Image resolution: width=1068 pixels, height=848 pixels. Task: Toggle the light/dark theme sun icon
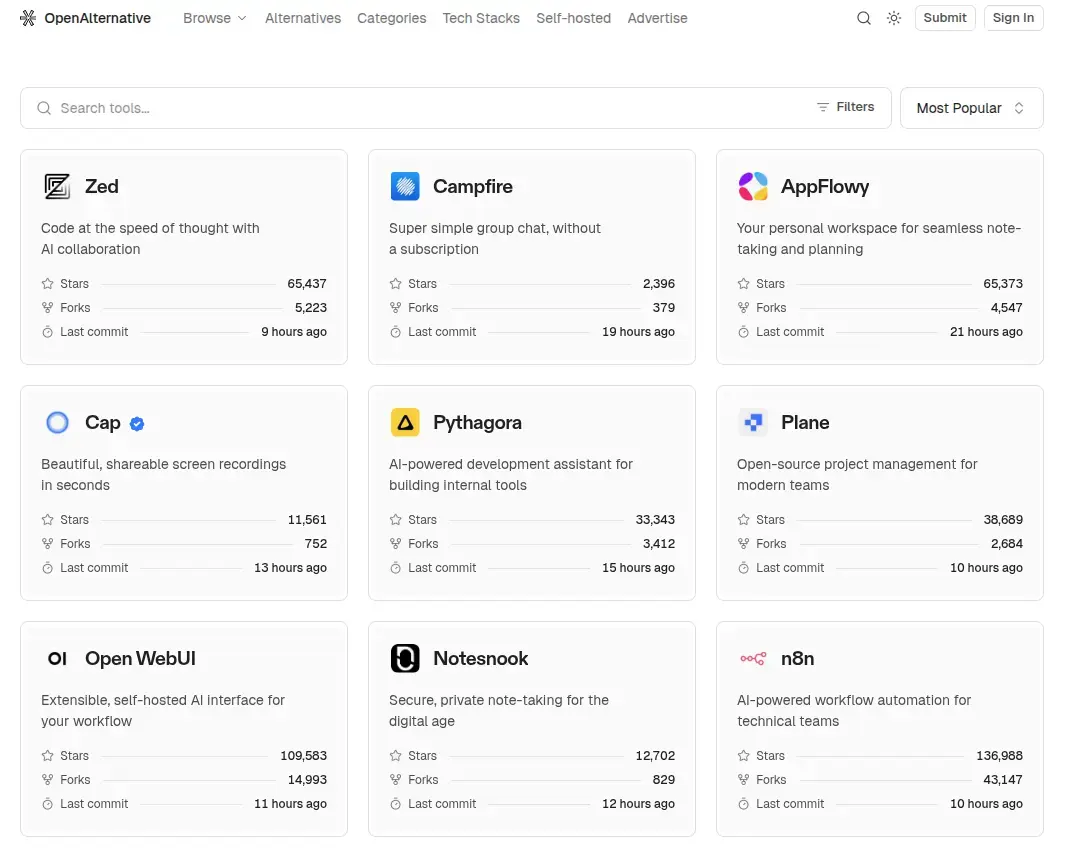click(894, 18)
